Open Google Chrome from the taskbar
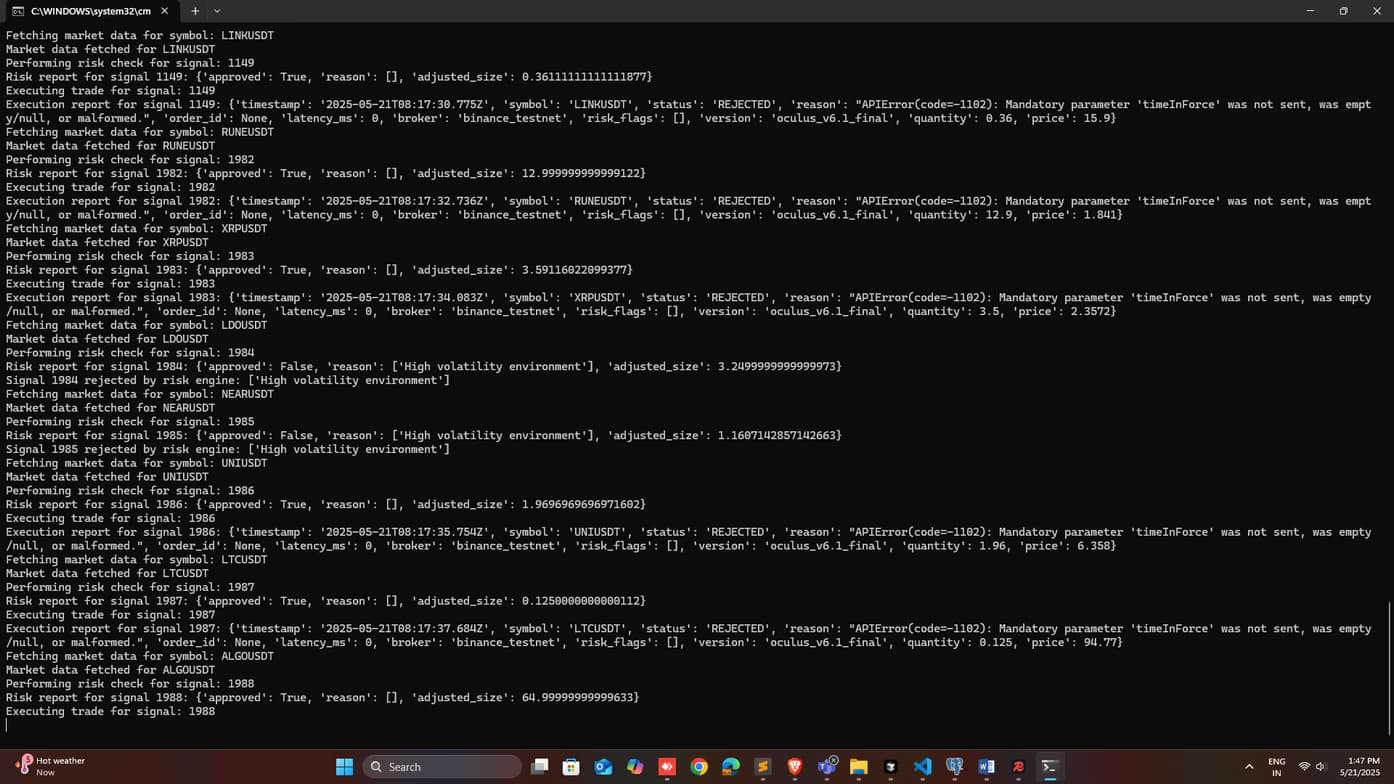The width and height of the screenshot is (1394, 784). [699, 767]
